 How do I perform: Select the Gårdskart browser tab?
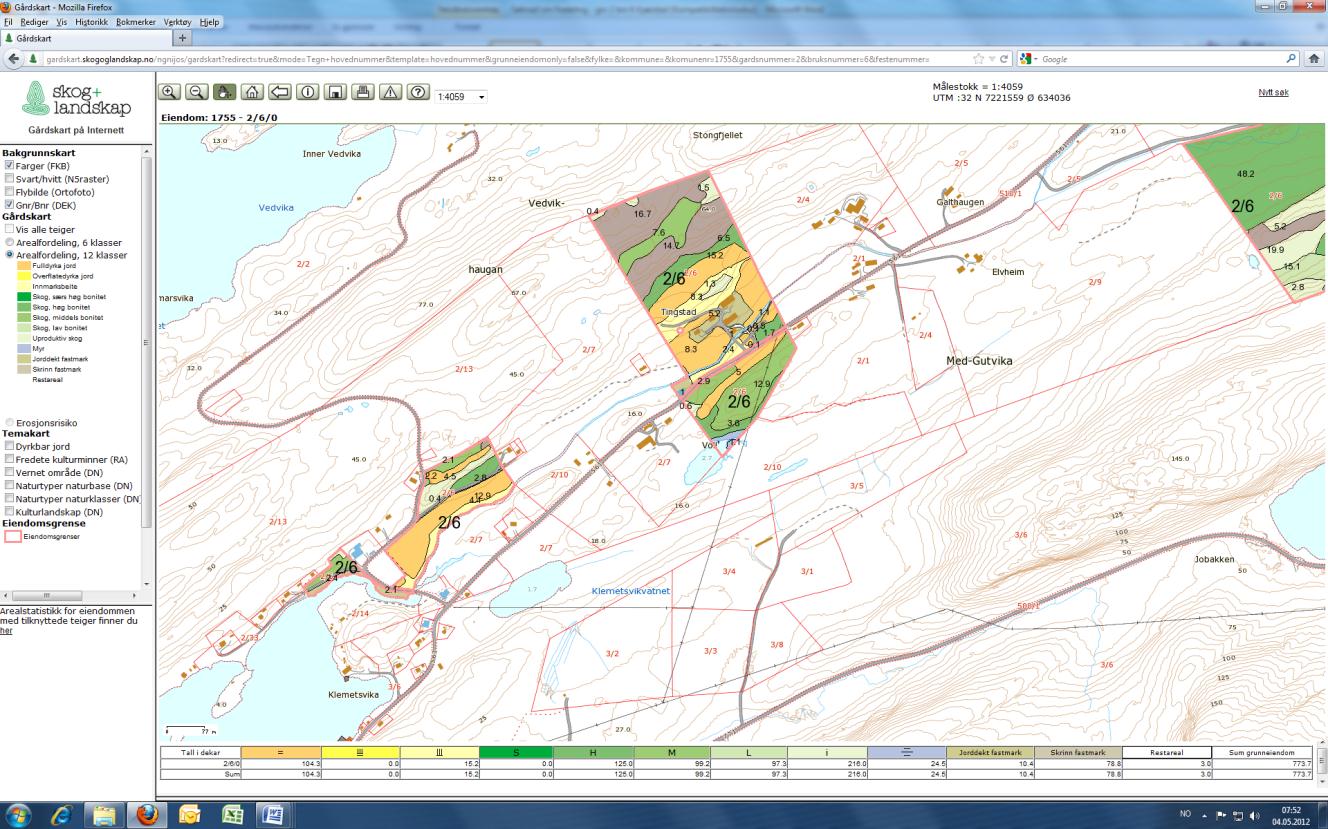tap(86, 37)
